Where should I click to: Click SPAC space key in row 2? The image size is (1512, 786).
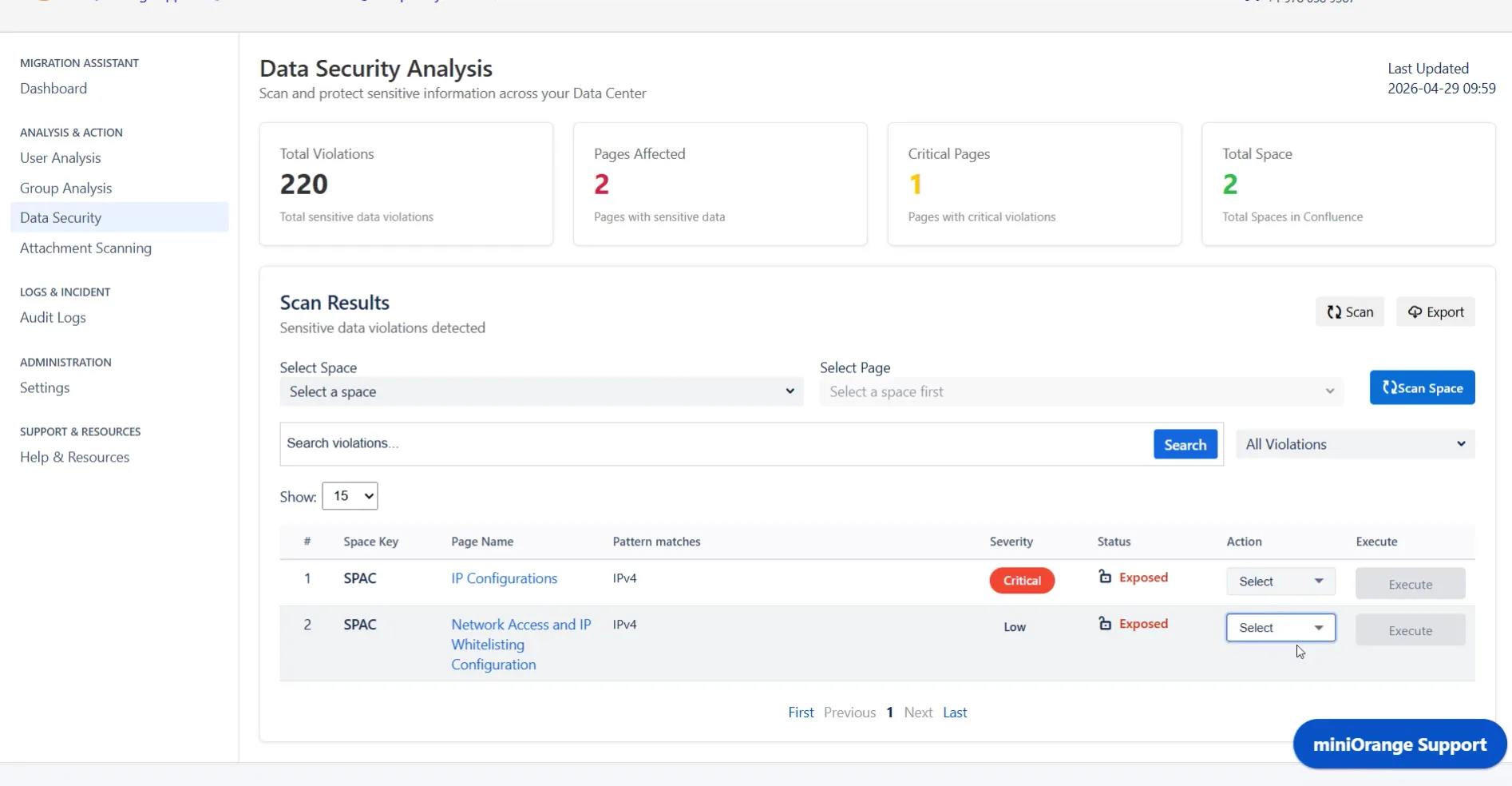pyautogui.click(x=360, y=625)
